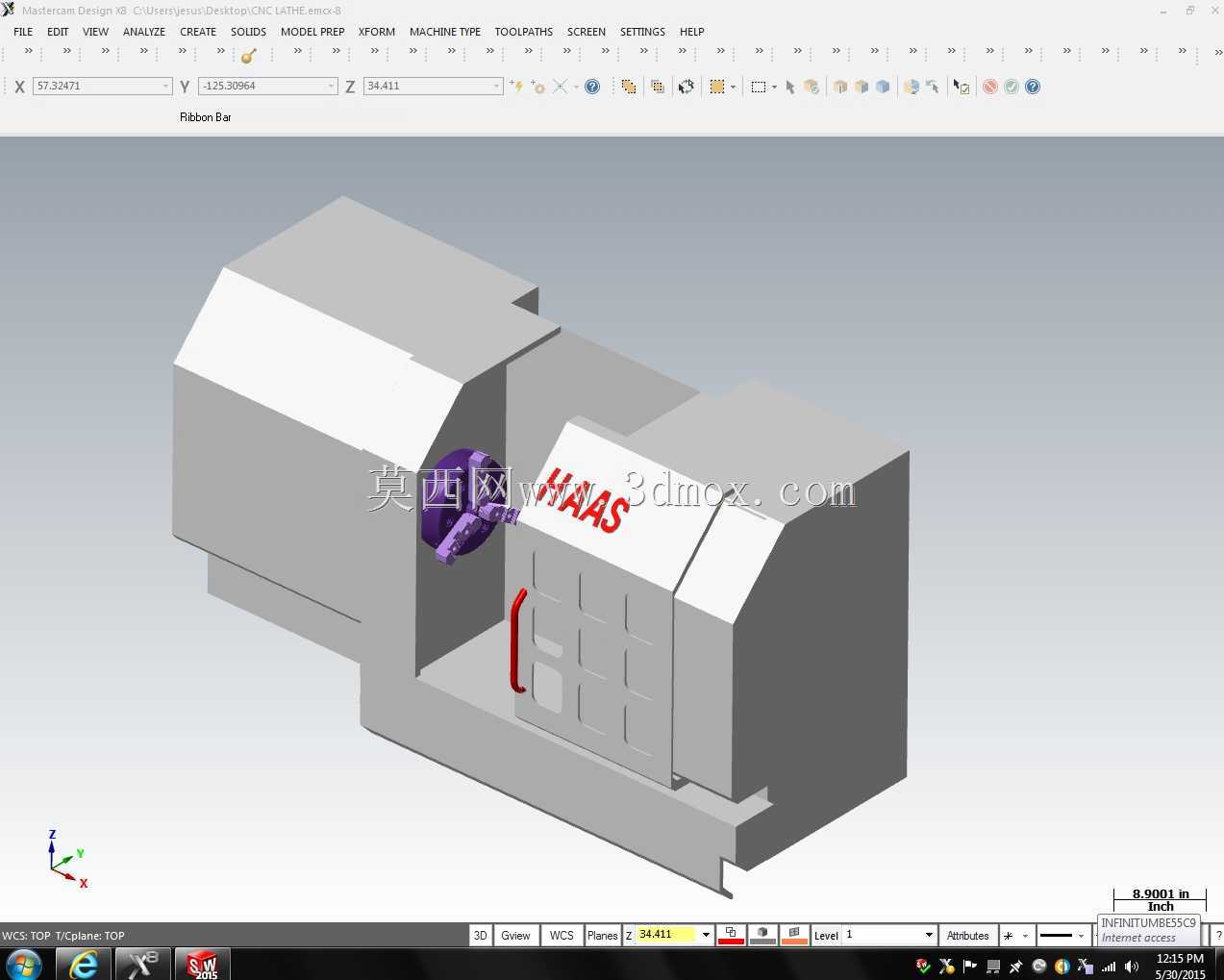Click the yellow Z depth field in status bar
1224x980 pixels.
[x=666, y=935]
